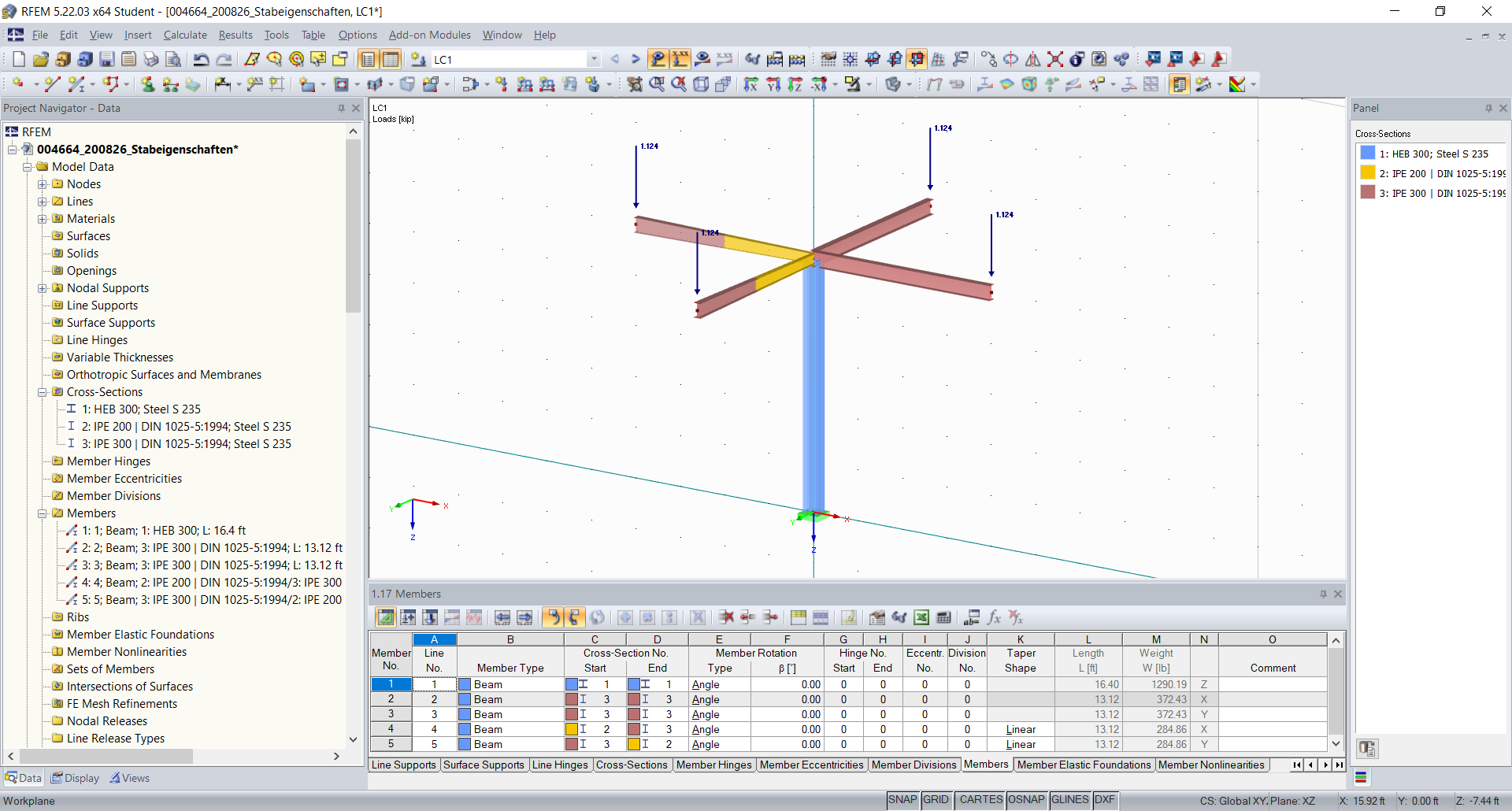
Task: Toggle OSNAP in the status bar
Action: click(x=1026, y=800)
